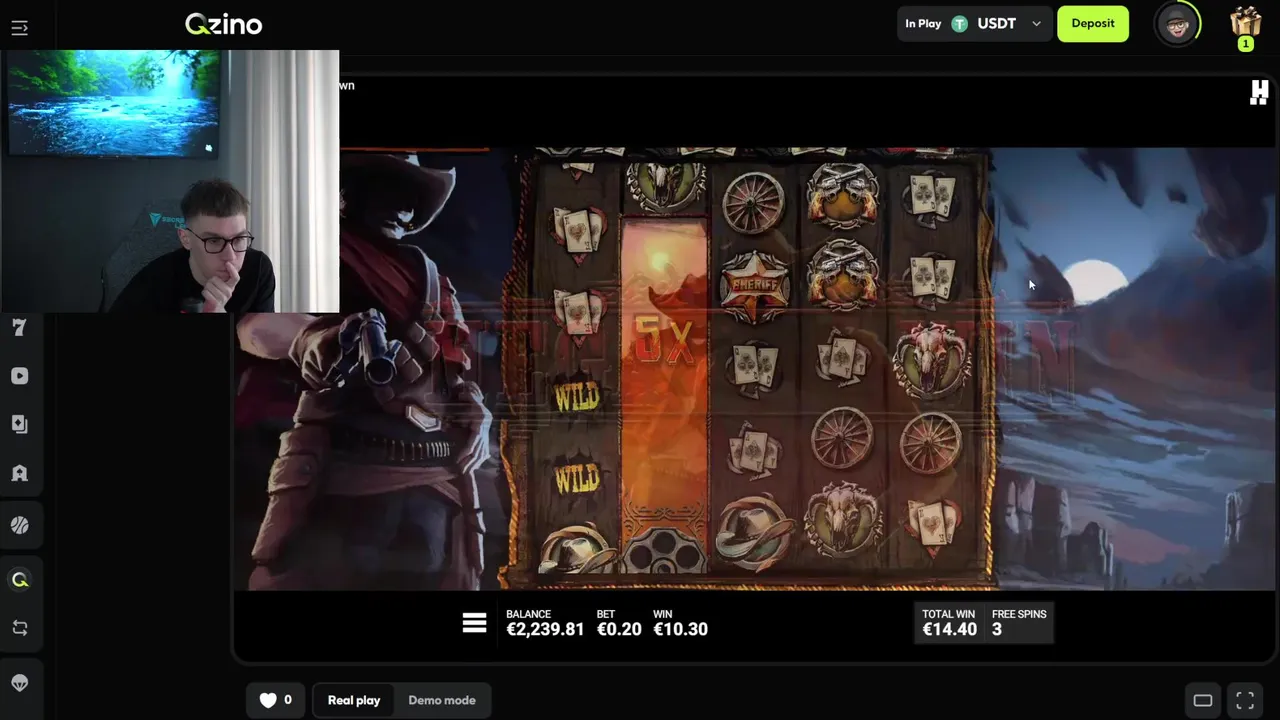Screen dimensions: 1280x720
Task: Open the live play video sidebar icon
Action: tap(20, 376)
